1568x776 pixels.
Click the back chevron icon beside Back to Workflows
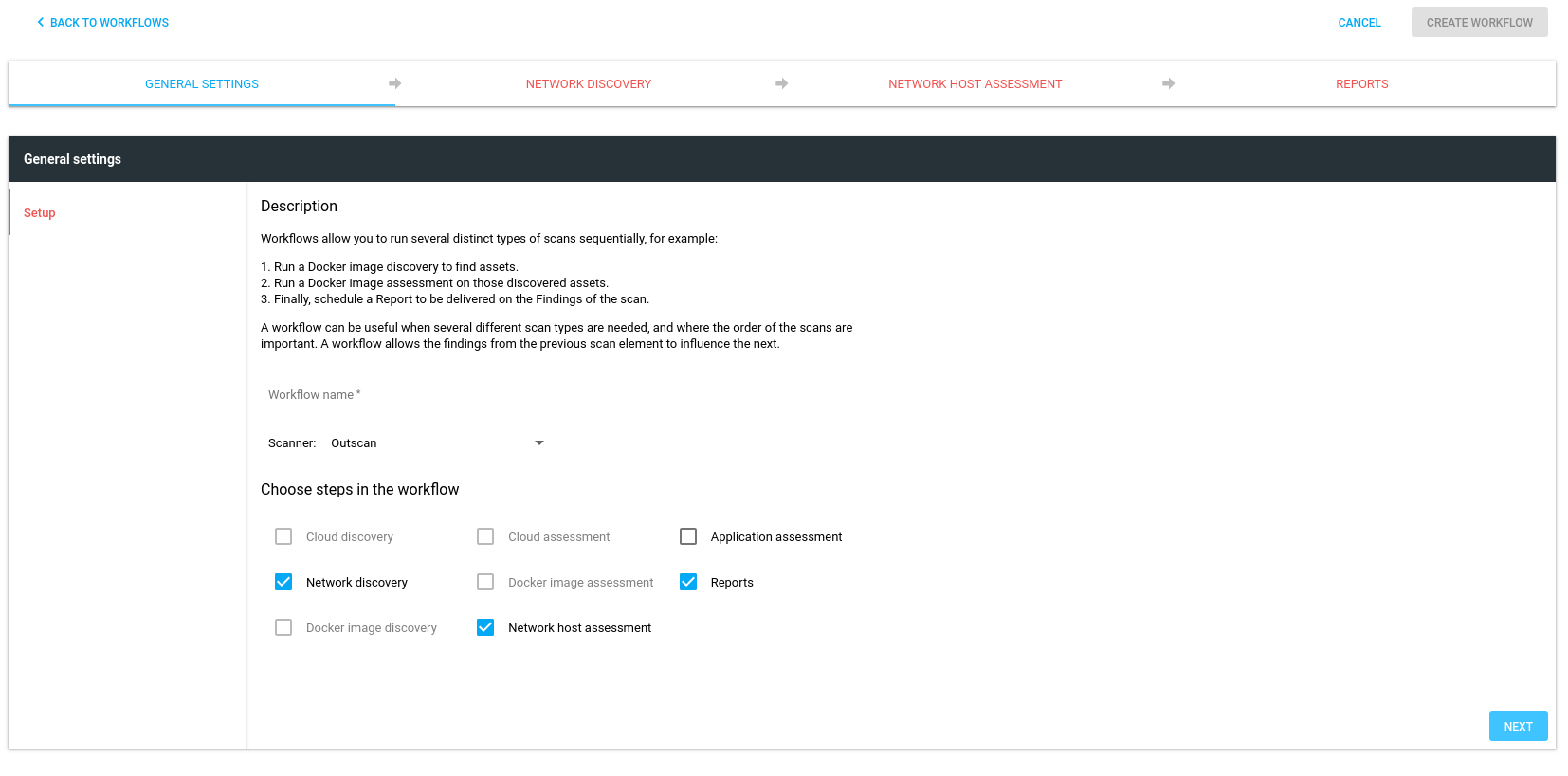click(40, 22)
